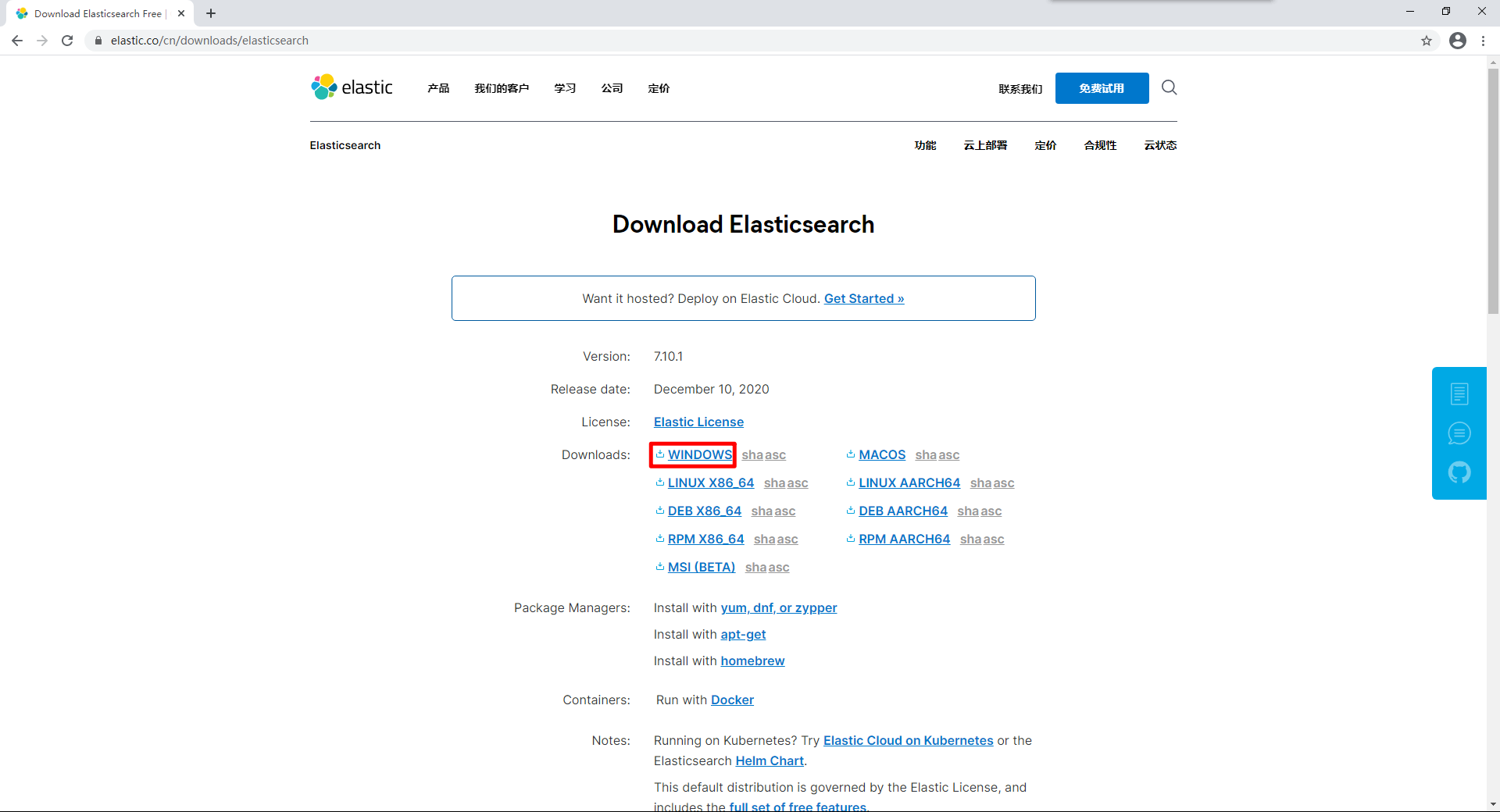This screenshot has height=812, width=1500.
Task: Click the vertical page scrollbar thumb
Action: [1493, 191]
